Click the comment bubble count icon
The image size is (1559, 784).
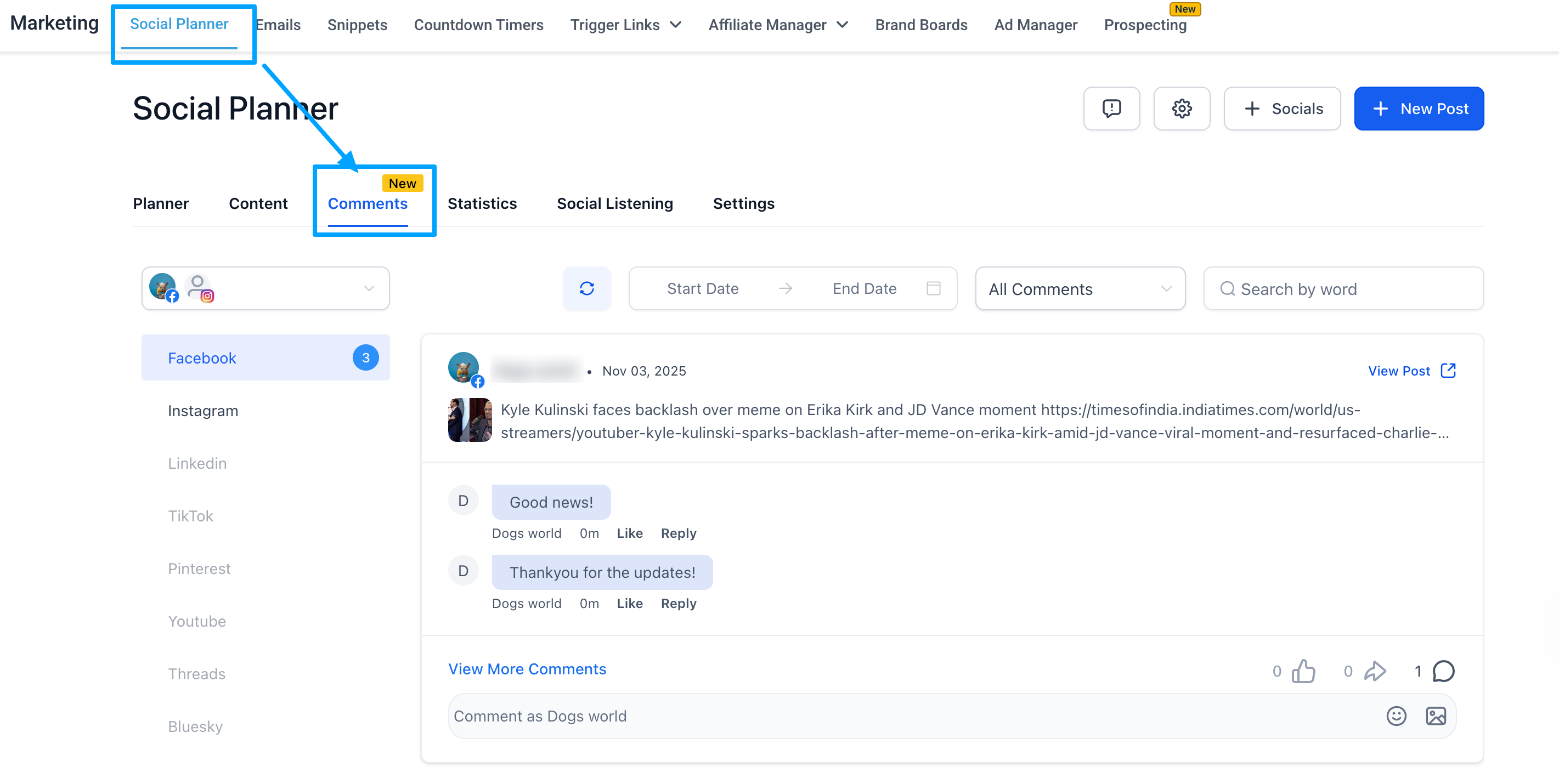pyautogui.click(x=1443, y=671)
